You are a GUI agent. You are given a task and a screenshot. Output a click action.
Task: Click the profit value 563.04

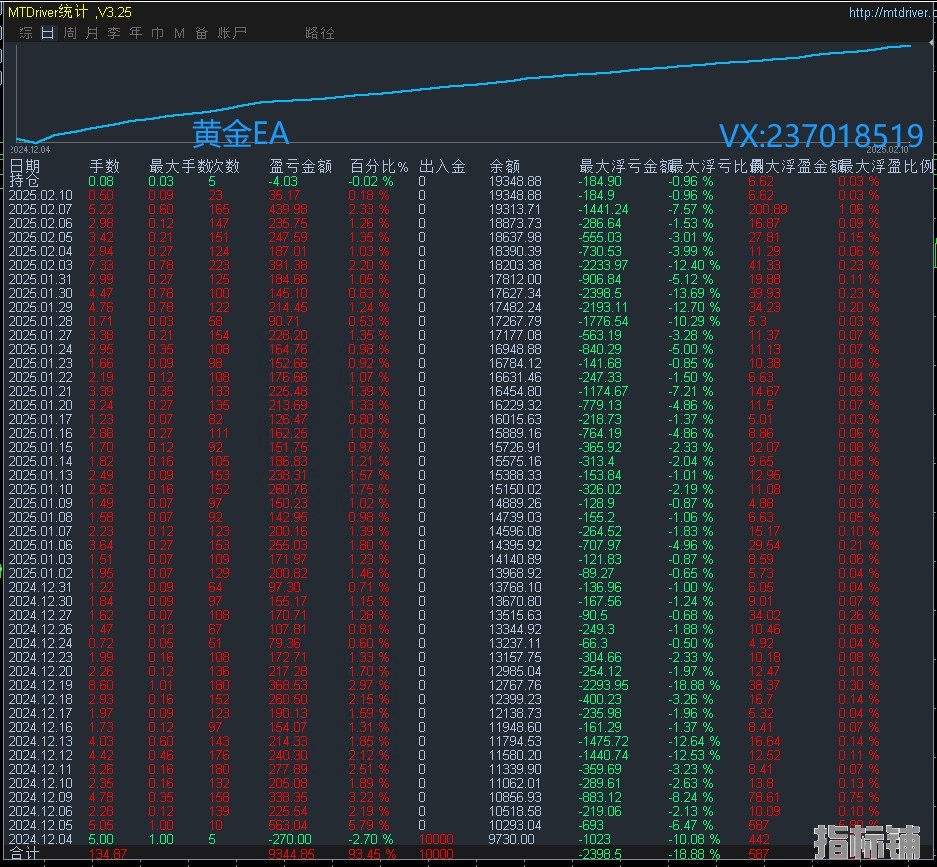point(288,825)
